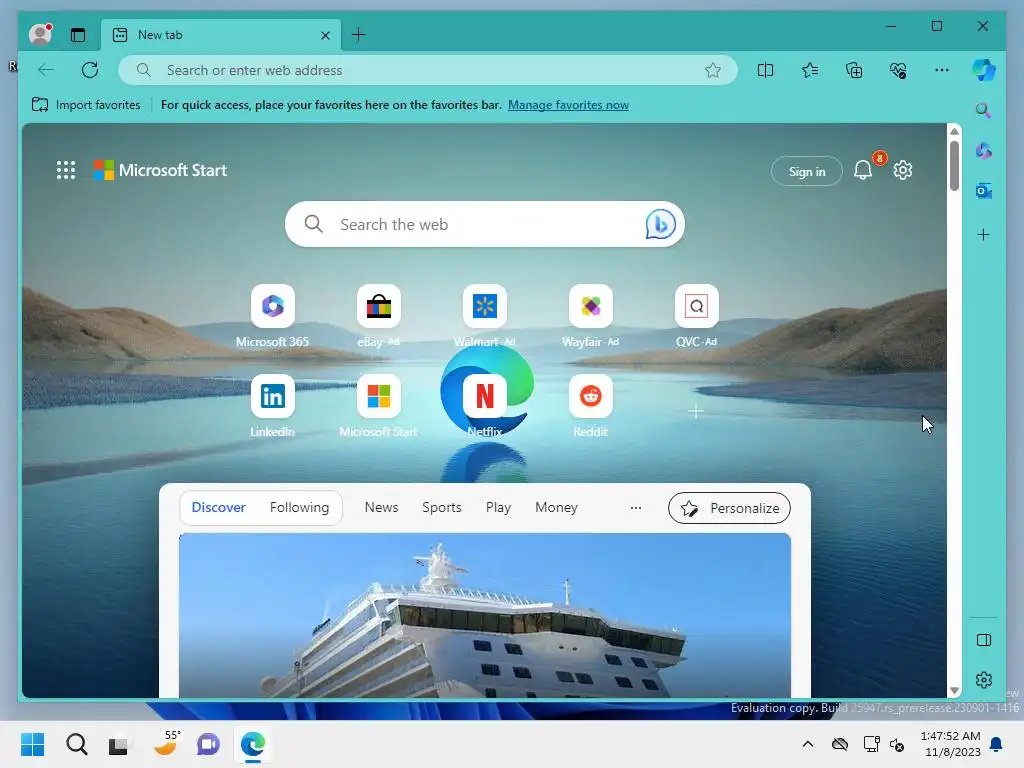The height and width of the screenshot is (768, 1024).
Task: Click the browser back arrow
Action: (46, 70)
